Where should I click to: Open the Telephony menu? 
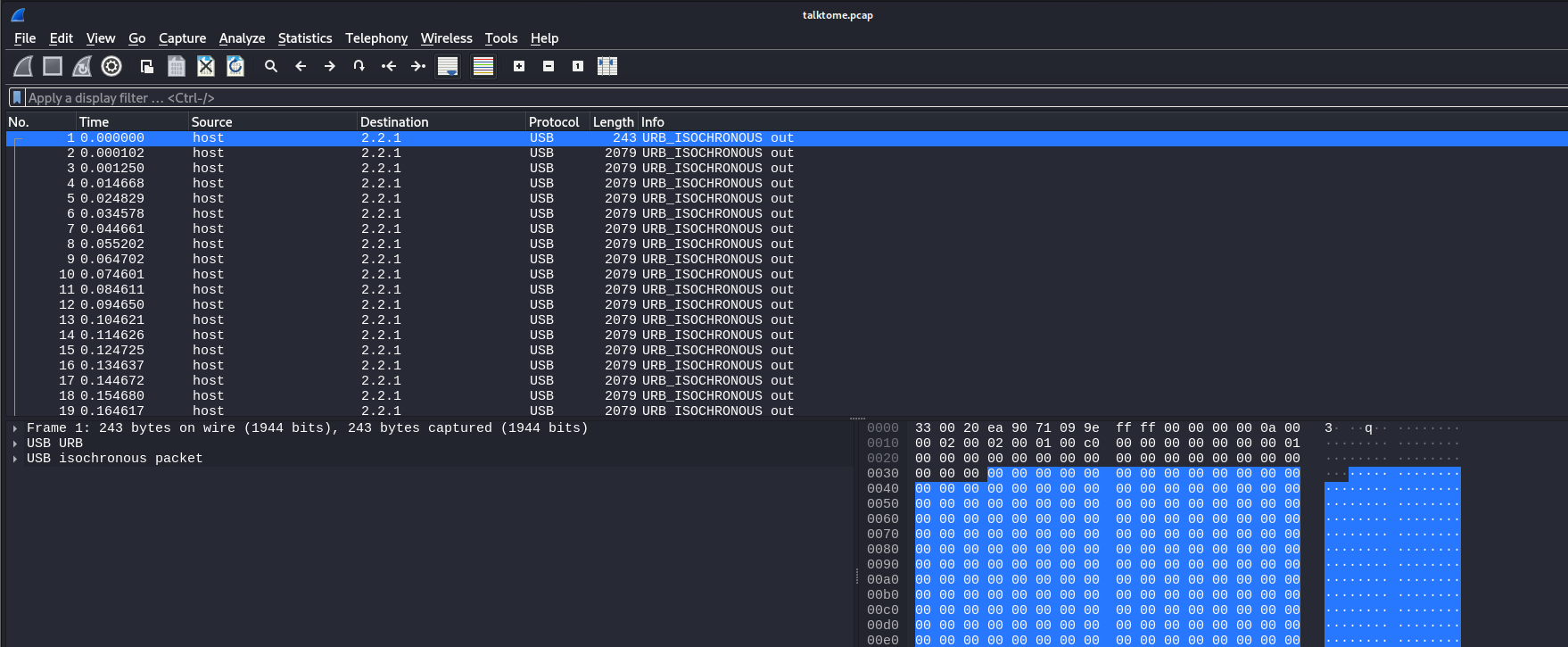coord(375,38)
